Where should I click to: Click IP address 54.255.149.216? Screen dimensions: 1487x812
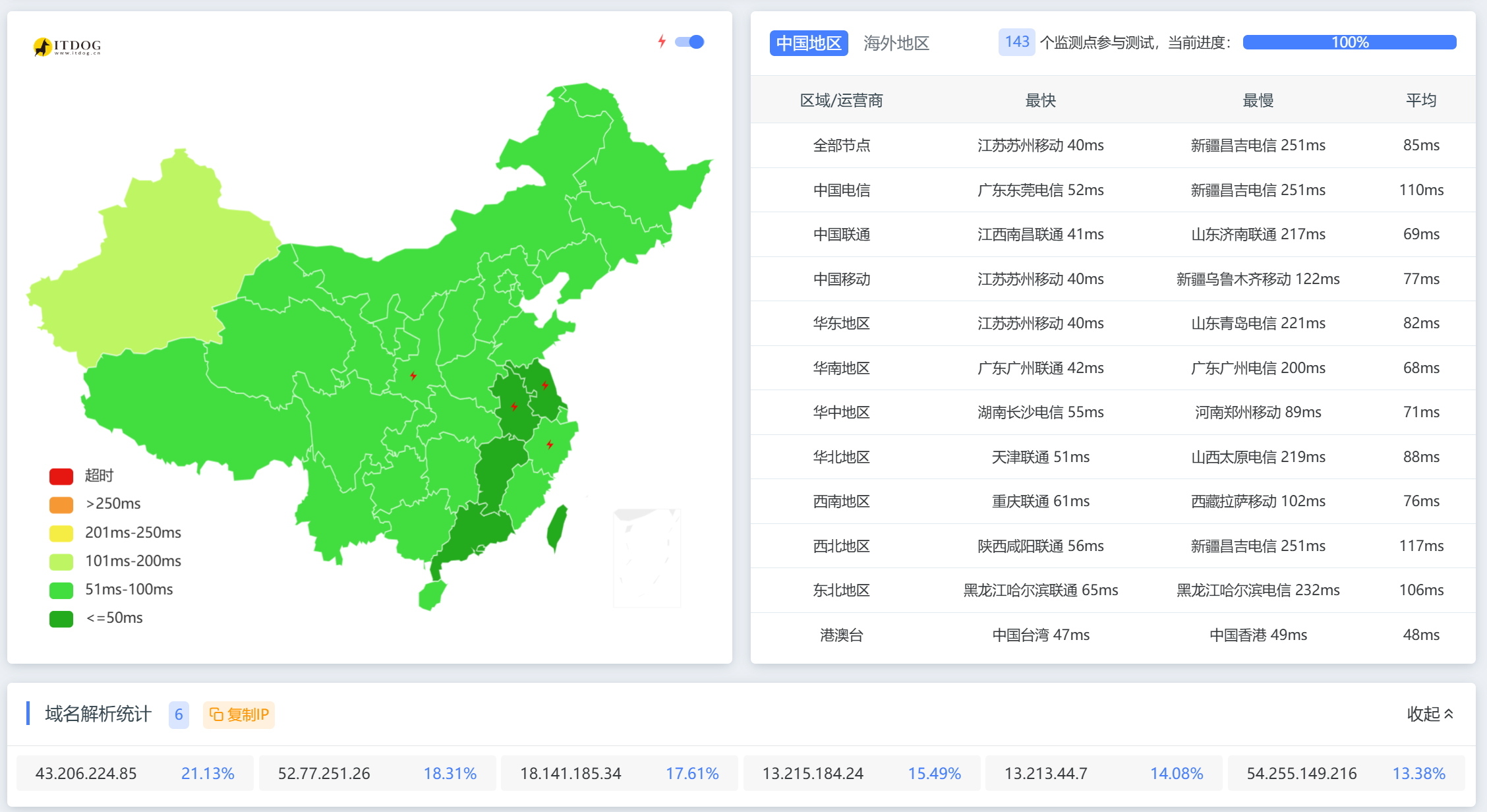pyautogui.click(x=1301, y=773)
